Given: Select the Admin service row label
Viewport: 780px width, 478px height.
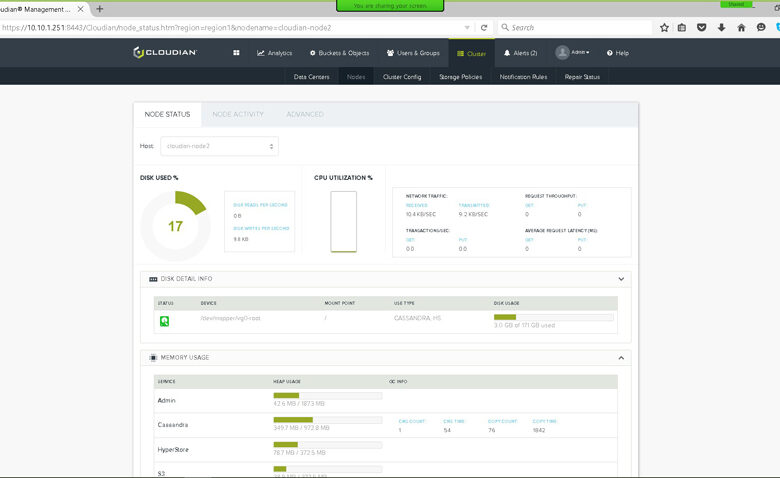Looking at the screenshot, I should pos(166,400).
